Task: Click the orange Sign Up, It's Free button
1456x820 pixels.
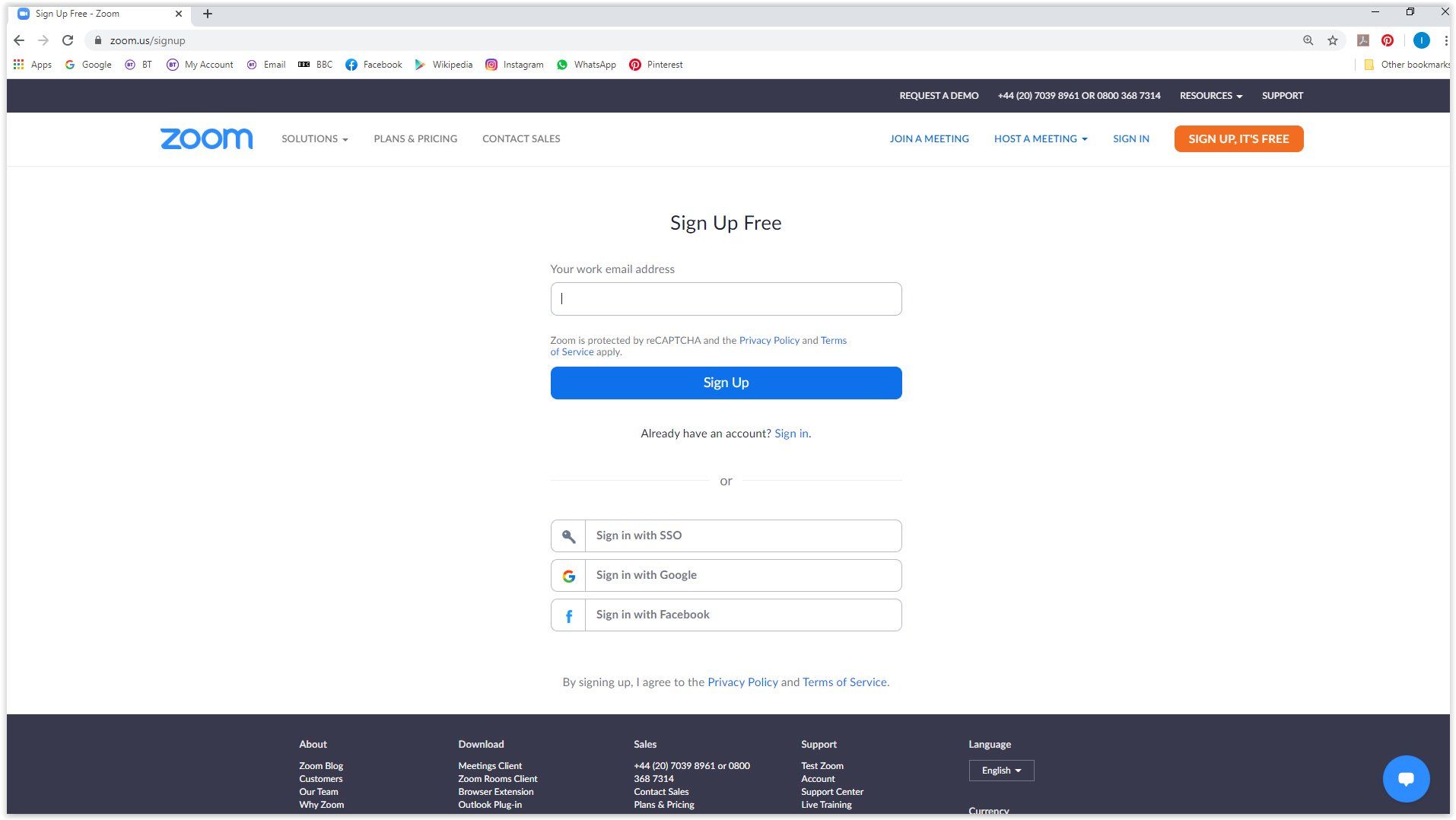Action: point(1238,138)
